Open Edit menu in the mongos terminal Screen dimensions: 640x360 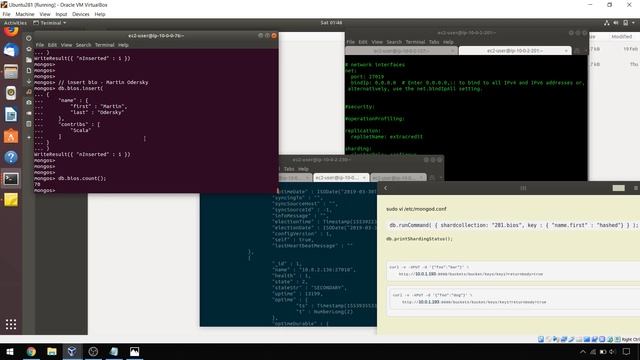pyautogui.click(x=52, y=45)
